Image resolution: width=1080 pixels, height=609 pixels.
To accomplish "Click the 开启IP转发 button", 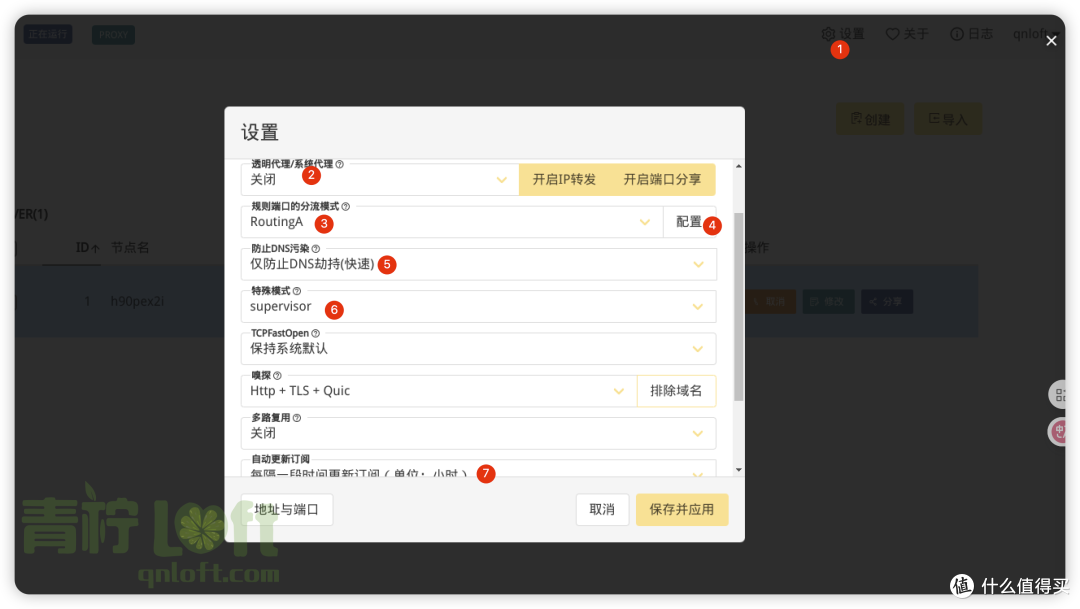I will [x=564, y=179].
